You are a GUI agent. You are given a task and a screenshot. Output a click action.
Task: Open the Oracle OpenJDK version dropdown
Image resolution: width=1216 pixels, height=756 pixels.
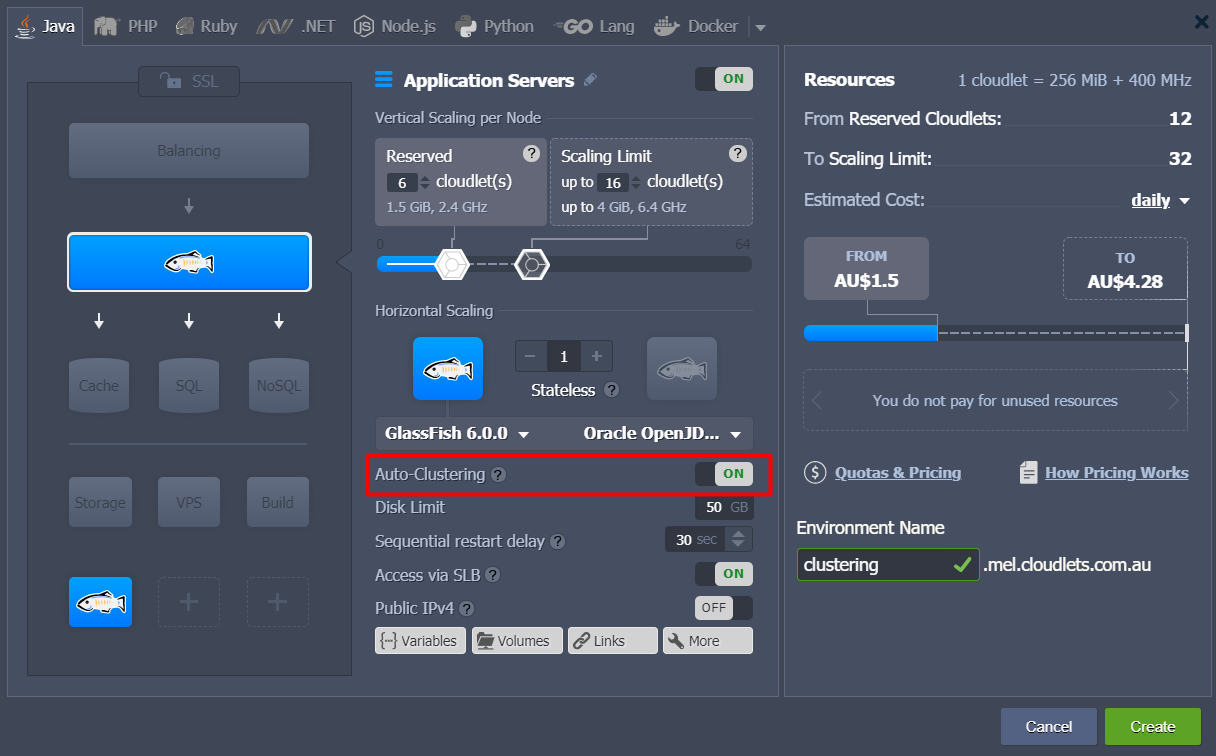[x=661, y=434]
